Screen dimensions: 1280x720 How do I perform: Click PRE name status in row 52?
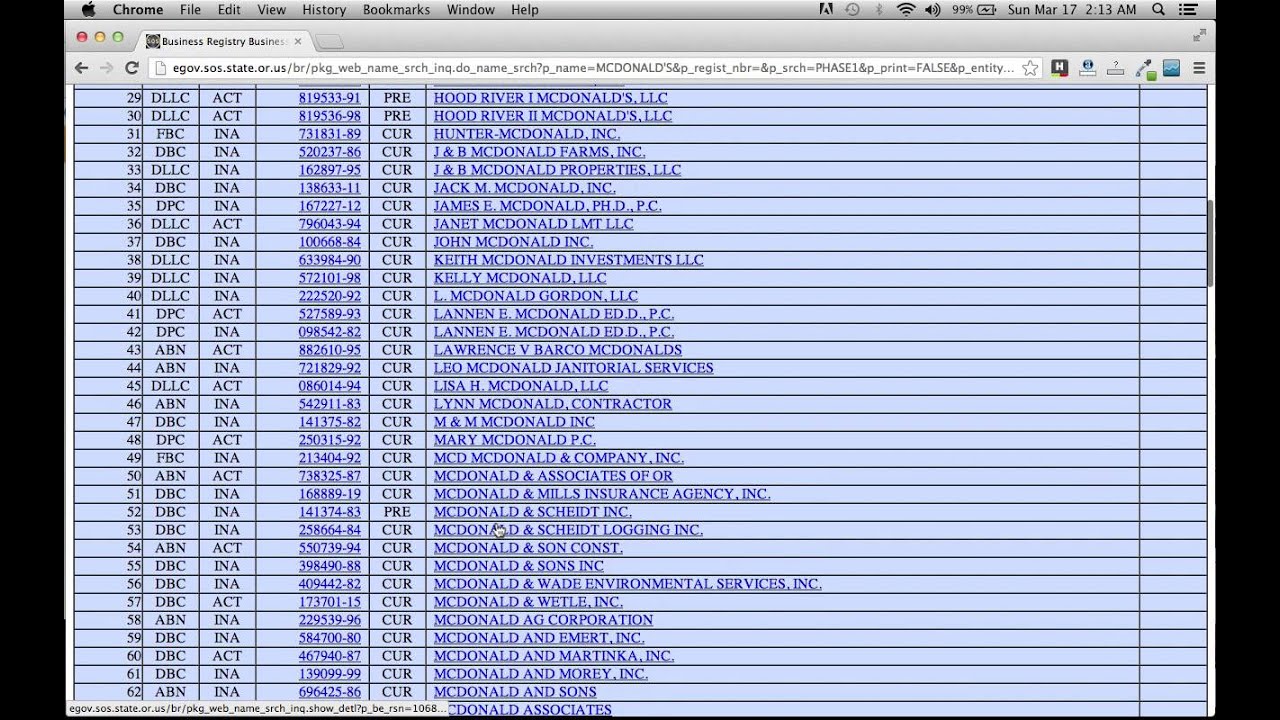[397, 512]
